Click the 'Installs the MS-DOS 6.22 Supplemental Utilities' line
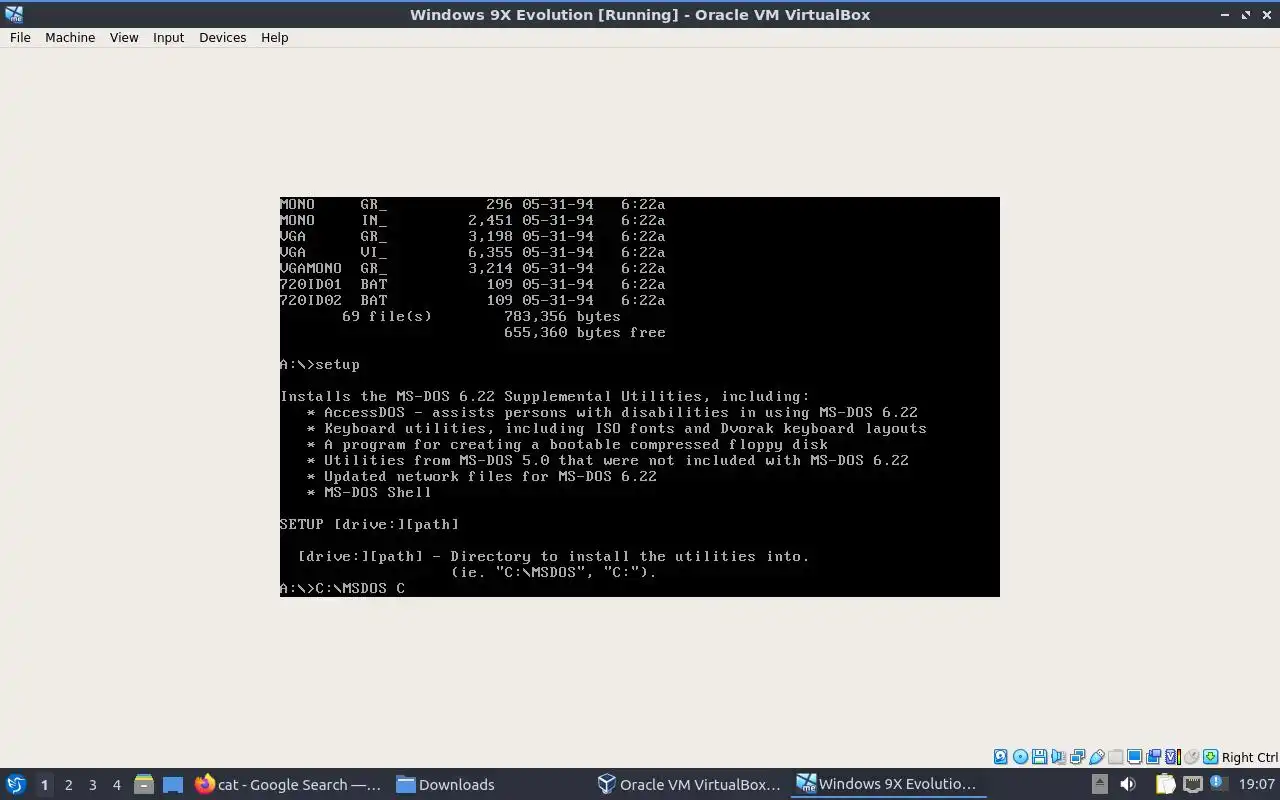Screen dimensions: 1280x800 [x=545, y=396]
